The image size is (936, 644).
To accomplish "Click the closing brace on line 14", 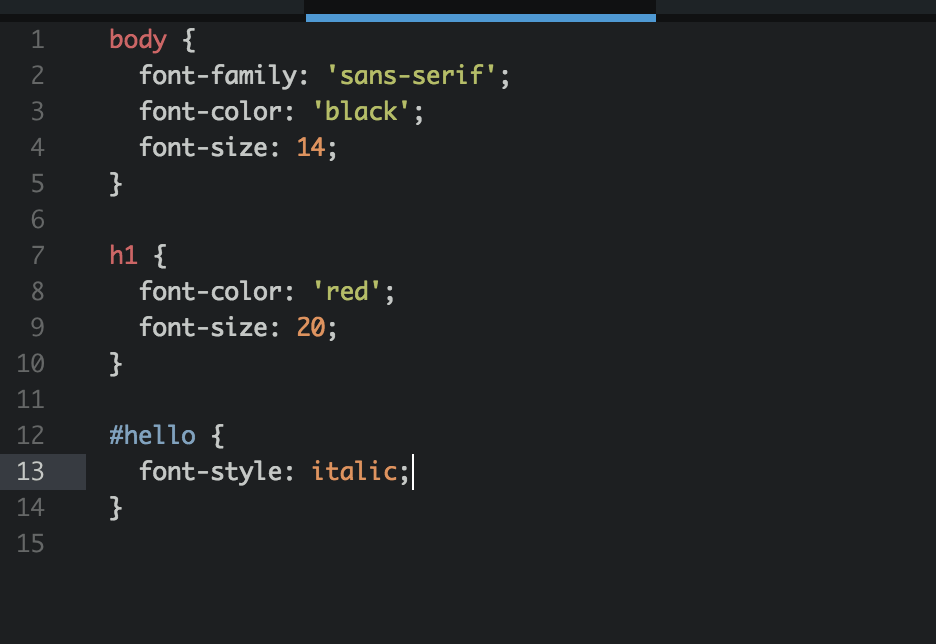I will coord(116,507).
